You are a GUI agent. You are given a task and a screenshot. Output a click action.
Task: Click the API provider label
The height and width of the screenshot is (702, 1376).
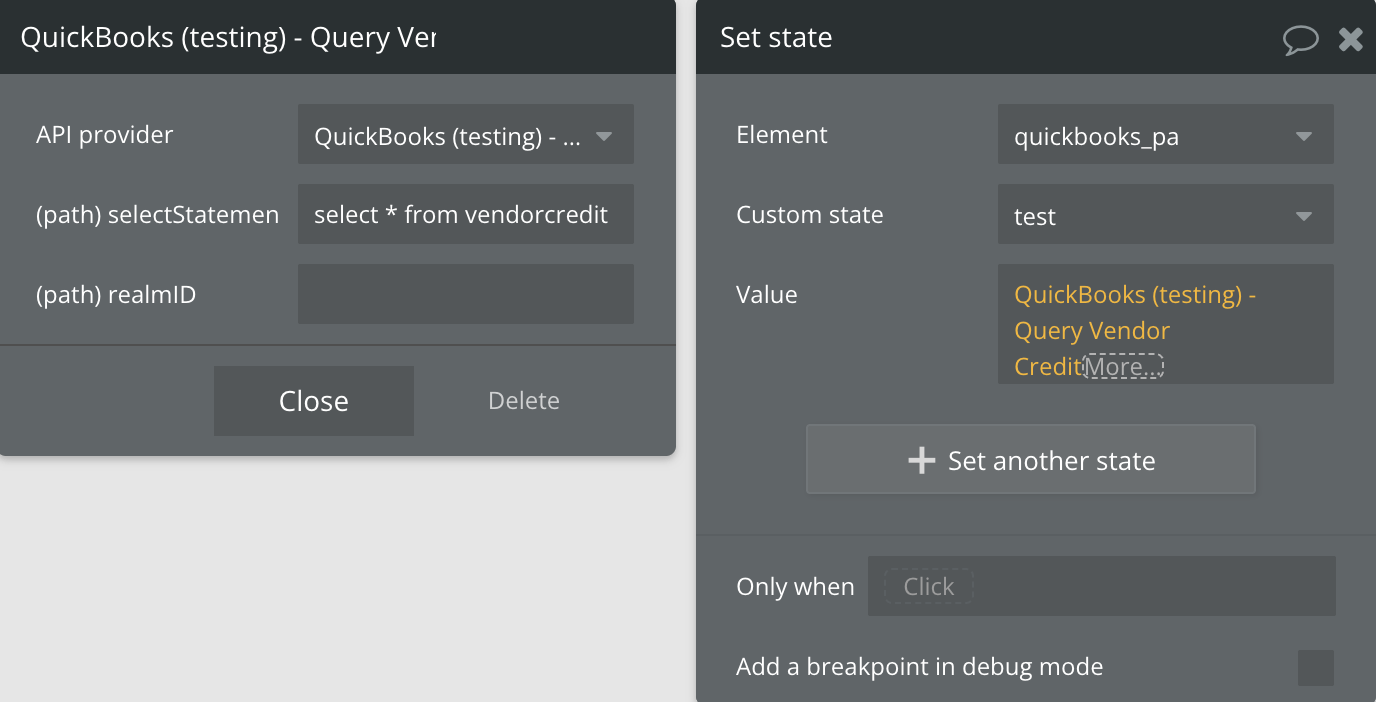(104, 135)
